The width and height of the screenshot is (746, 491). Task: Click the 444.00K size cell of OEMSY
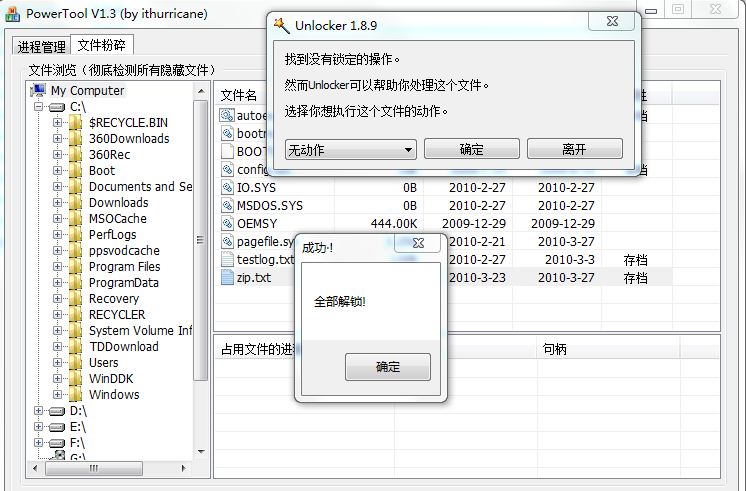pos(394,224)
